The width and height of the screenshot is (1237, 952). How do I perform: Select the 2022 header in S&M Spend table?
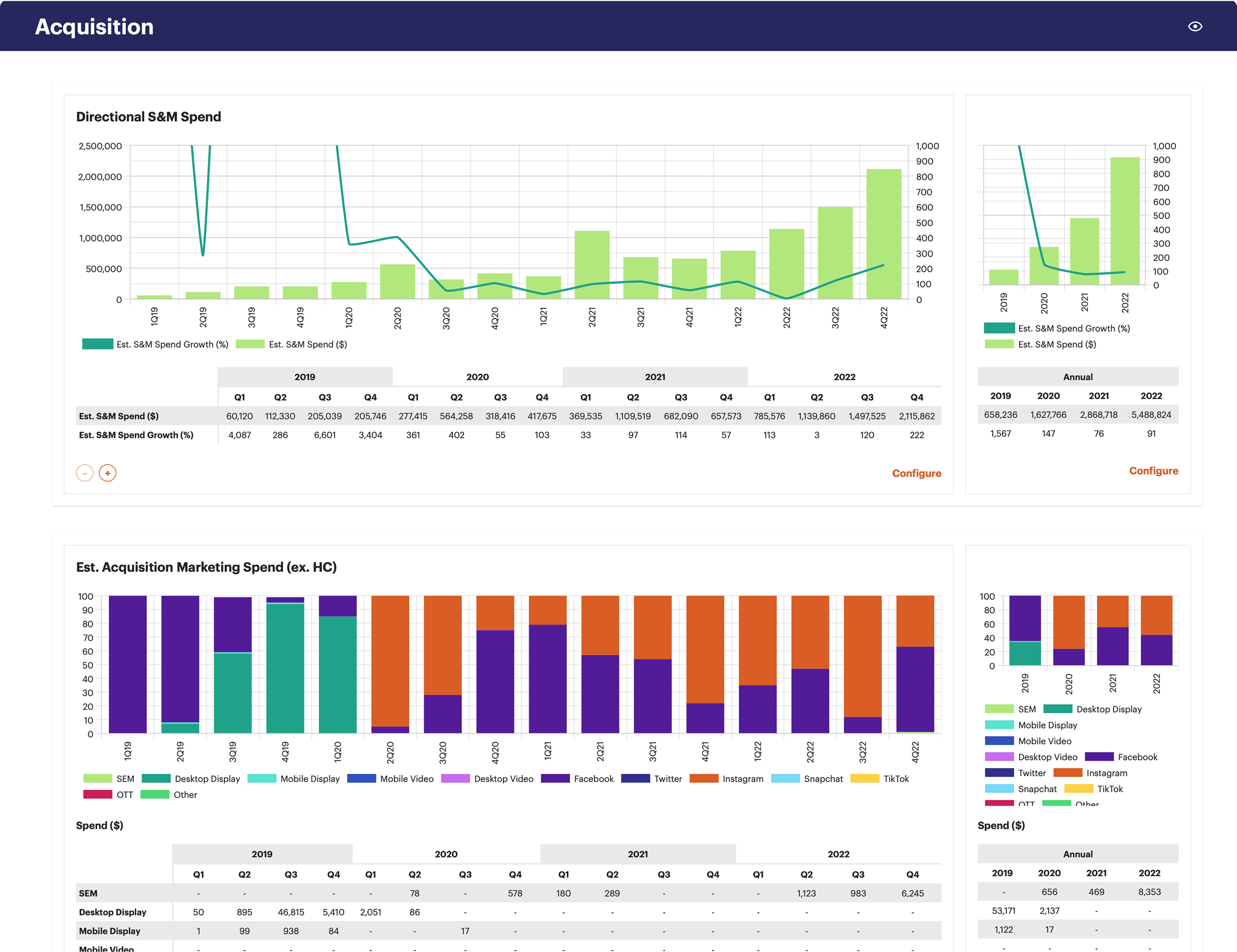[x=844, y=377]
